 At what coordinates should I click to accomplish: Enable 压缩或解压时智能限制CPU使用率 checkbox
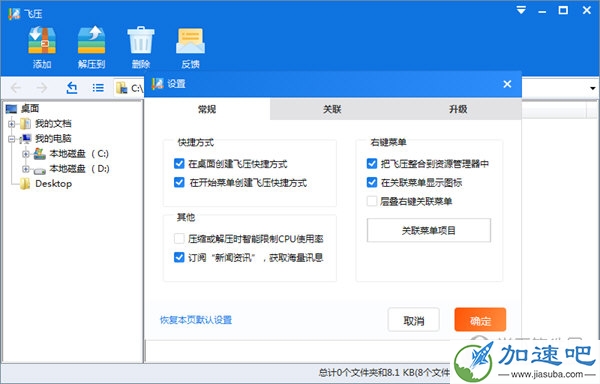click(x=179, y=239)
